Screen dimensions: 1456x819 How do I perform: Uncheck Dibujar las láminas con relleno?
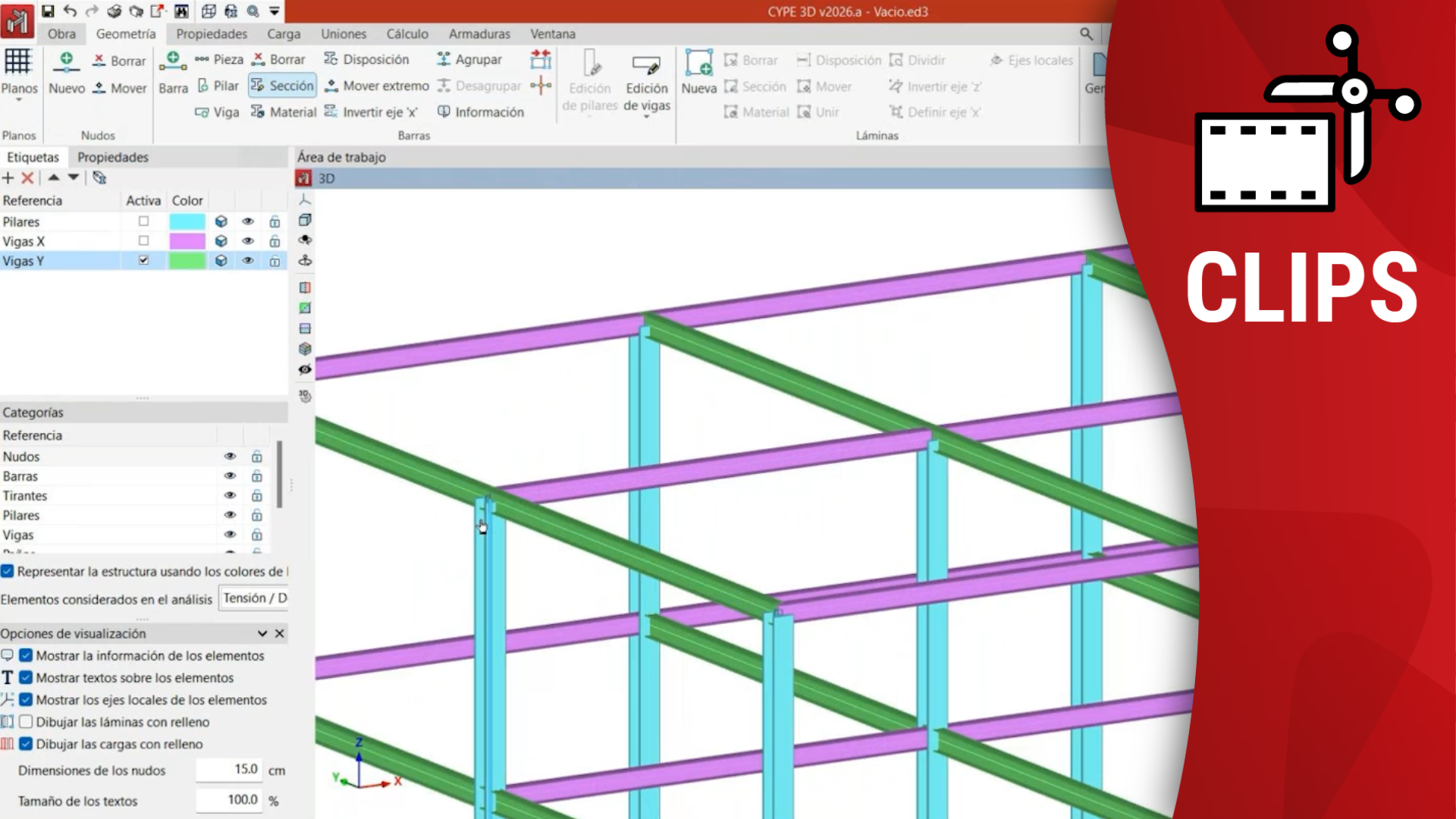[26, 722]
